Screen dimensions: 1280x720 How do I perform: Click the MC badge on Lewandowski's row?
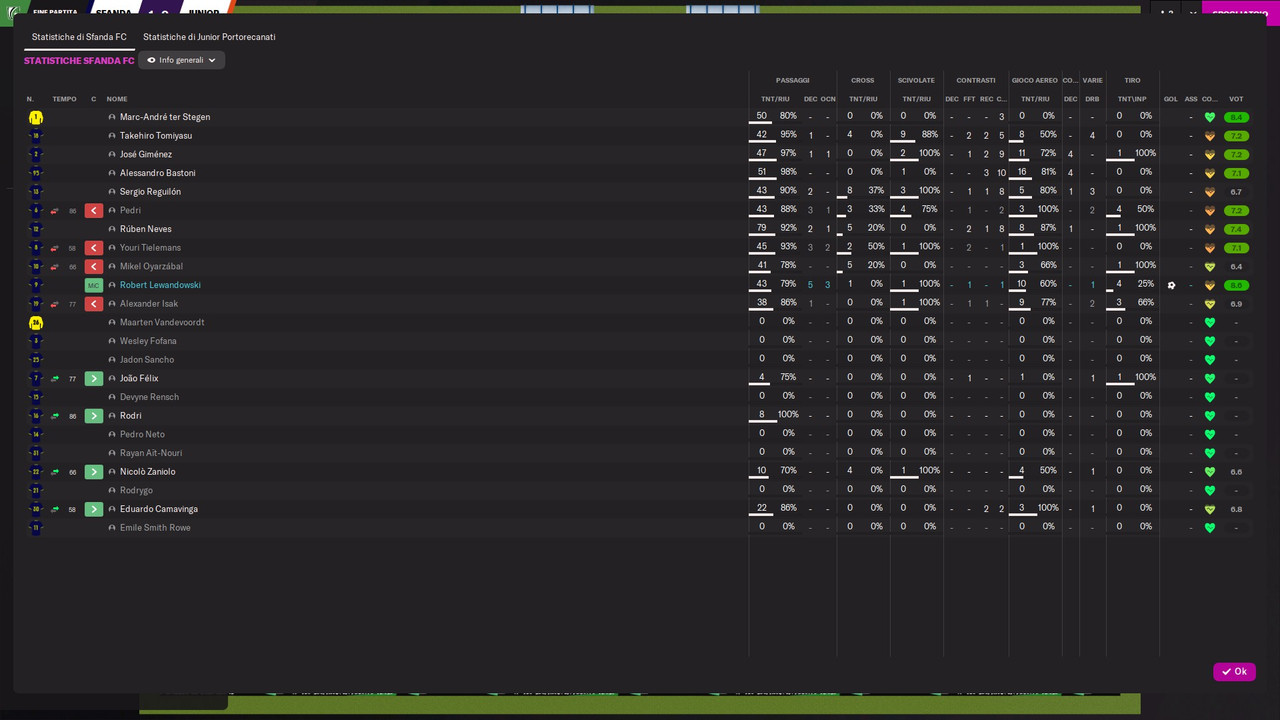[x=94, y=286]
